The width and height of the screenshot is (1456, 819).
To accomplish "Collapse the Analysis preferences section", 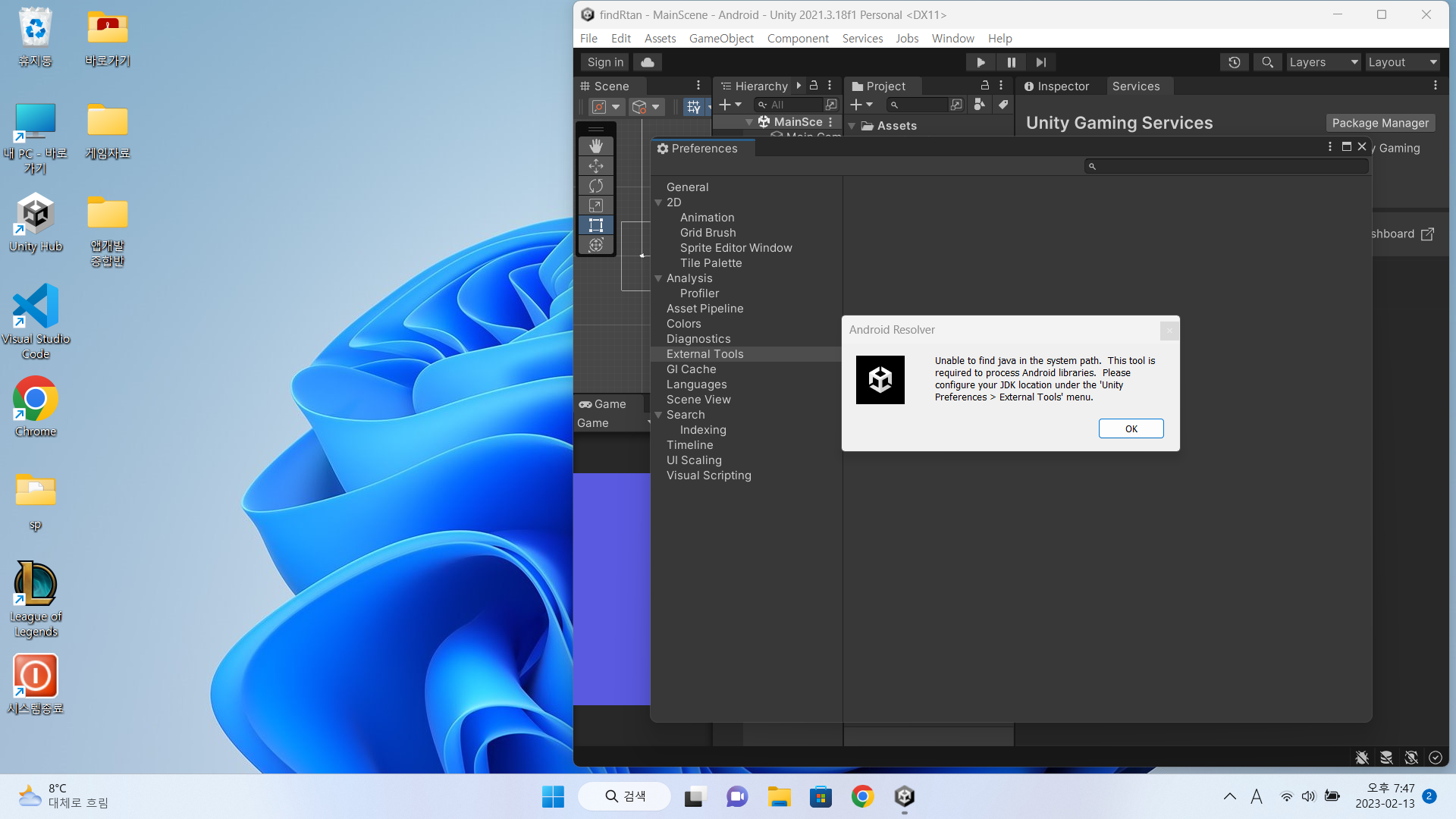I will tap(658, 278).
